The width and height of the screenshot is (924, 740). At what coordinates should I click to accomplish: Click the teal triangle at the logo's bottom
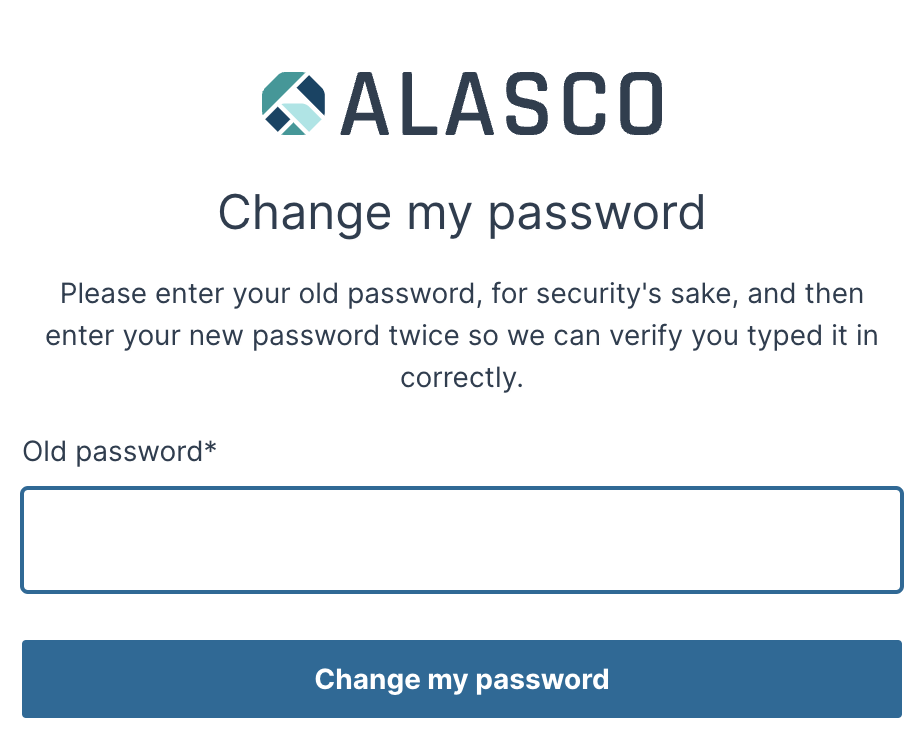pyautogui.click(x=293, y=129)
